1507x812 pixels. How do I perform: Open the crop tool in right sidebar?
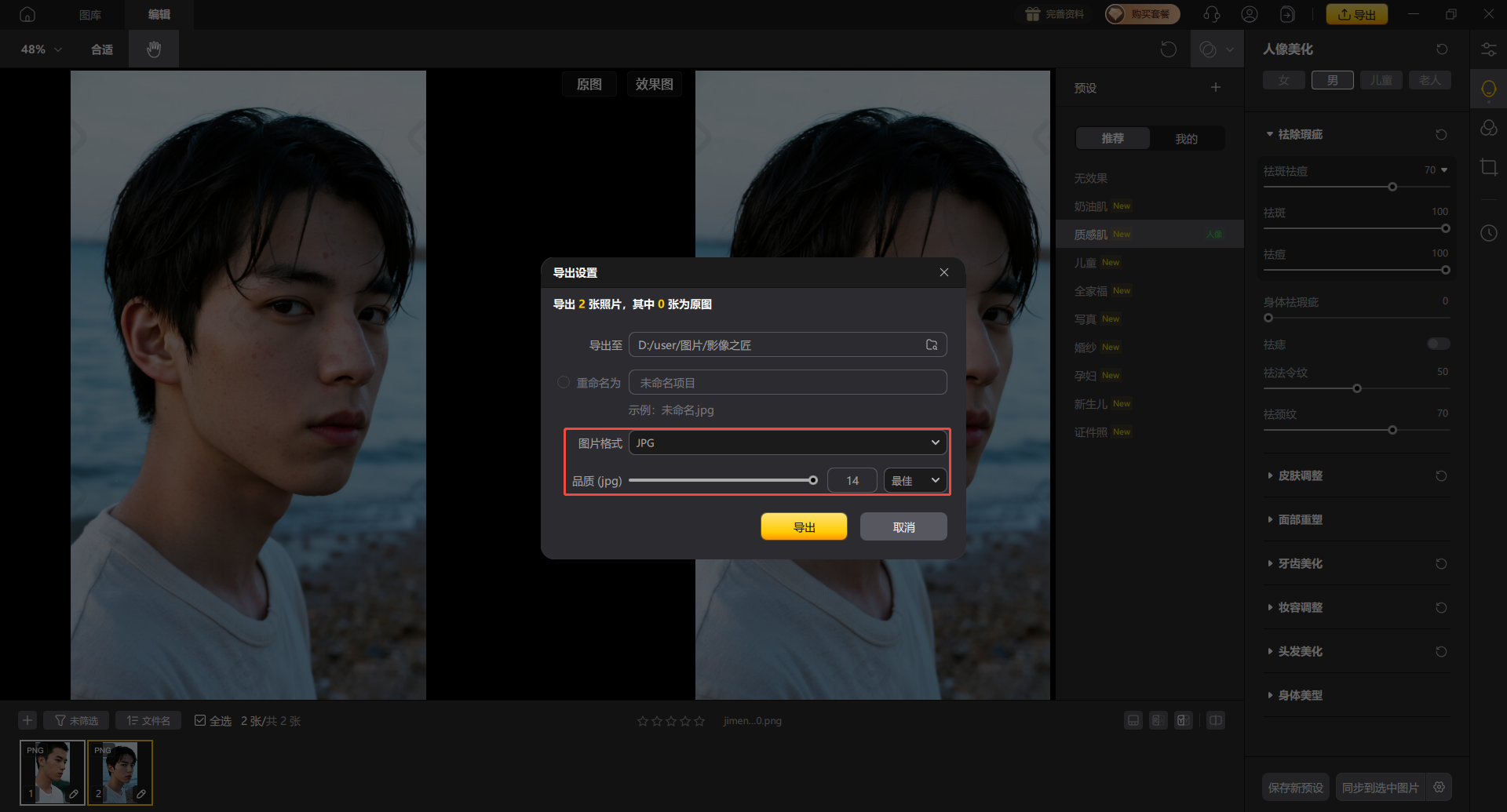point(1488,167)
